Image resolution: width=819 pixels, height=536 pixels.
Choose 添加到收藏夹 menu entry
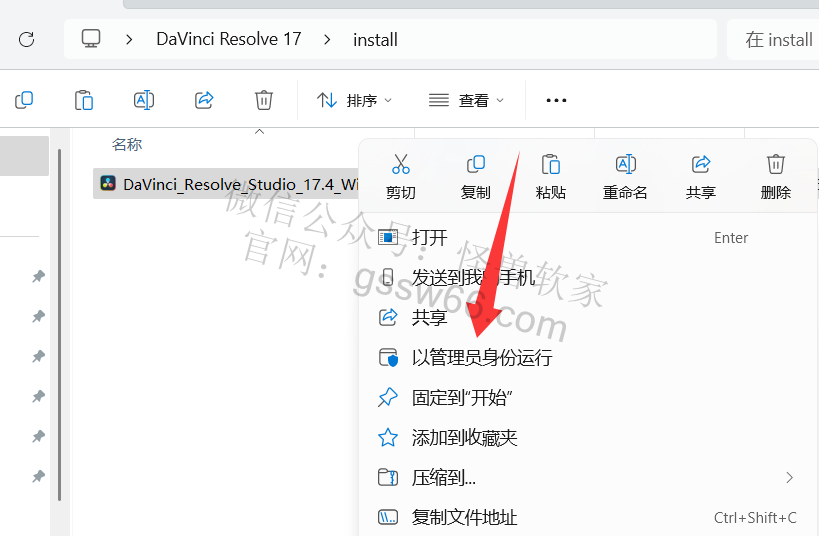(x=588, y=437)
